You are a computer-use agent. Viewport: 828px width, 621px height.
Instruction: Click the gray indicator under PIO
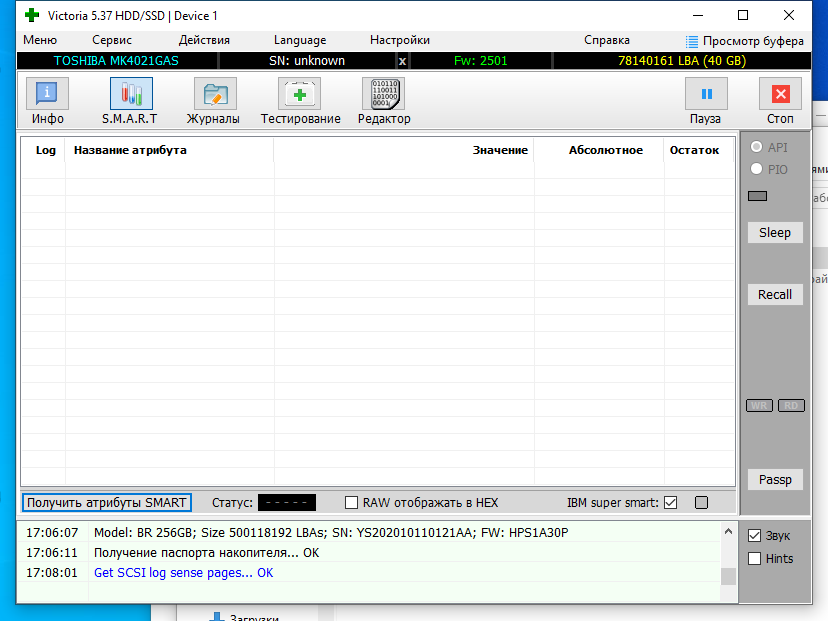click(757, 196)
